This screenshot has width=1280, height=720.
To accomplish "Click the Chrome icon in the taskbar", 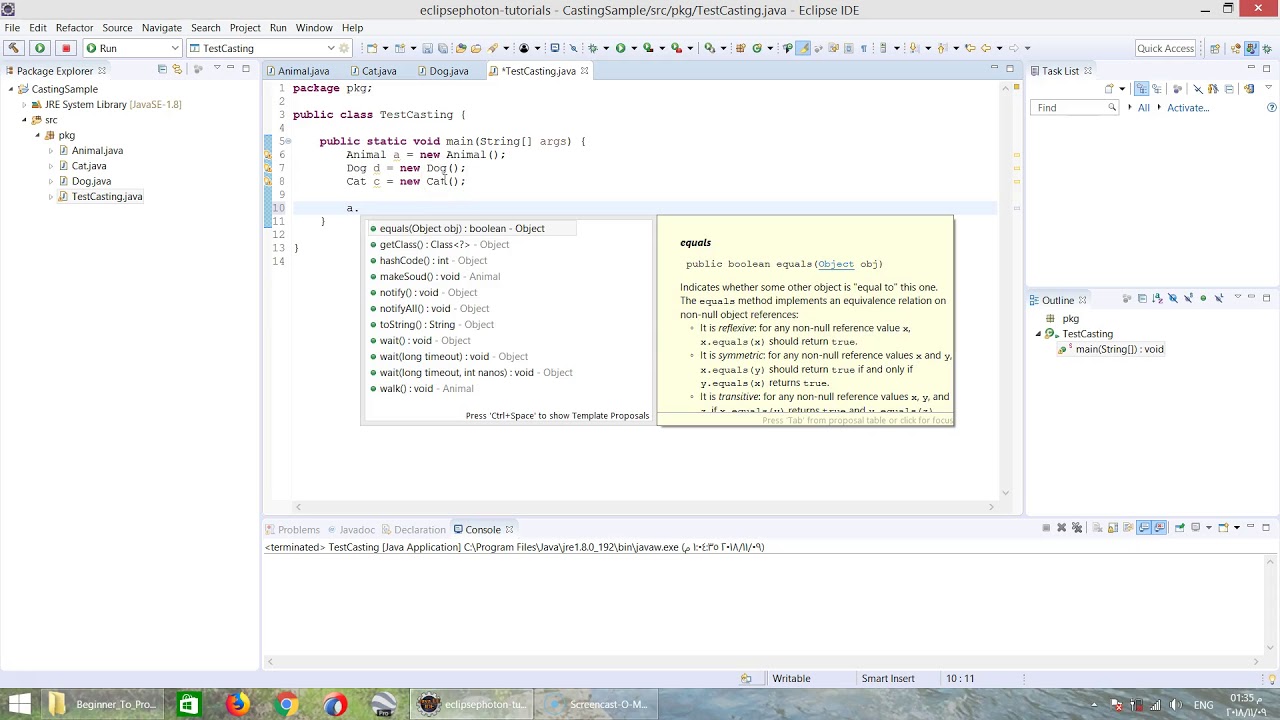I will pyautogui.click(x=286, y=704).
